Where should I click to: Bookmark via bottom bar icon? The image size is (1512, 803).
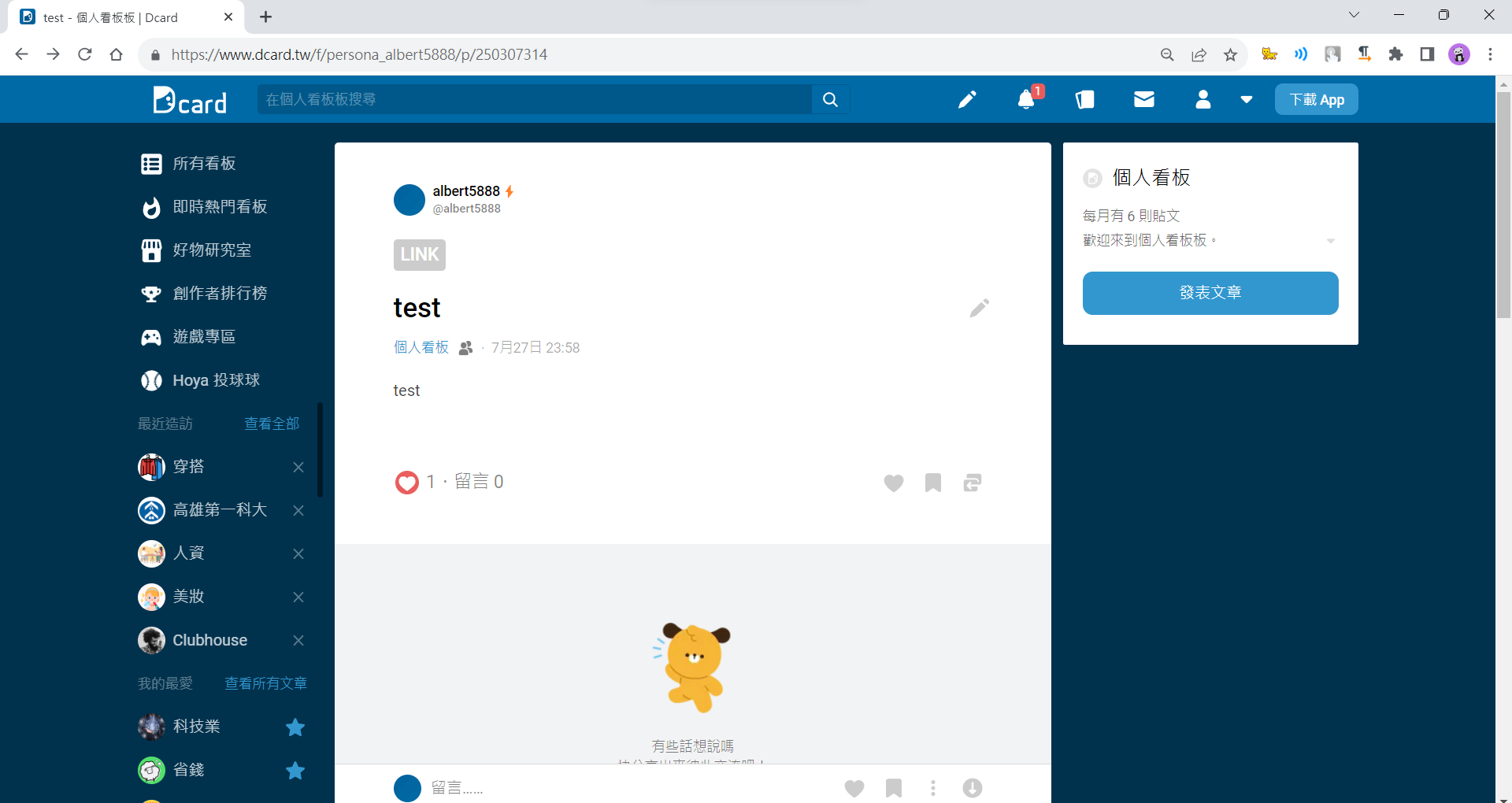[x=894, y=788]
